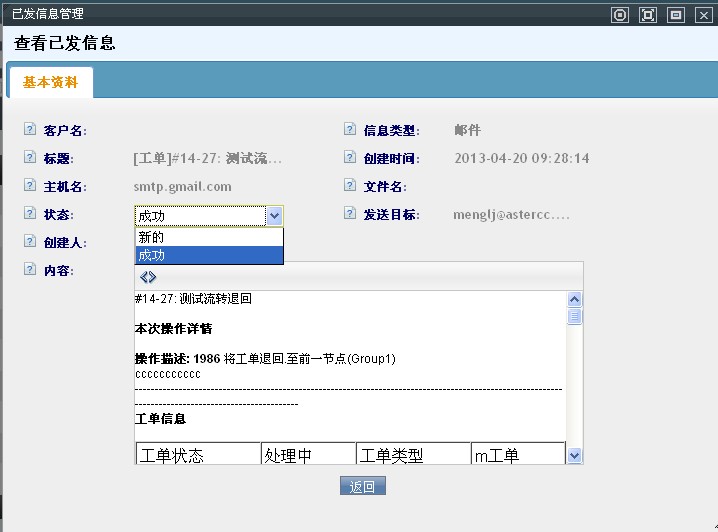Viewport: 718px width, 532px height.
Task: Click the help icon next to 内容
Action: point(30,270)
